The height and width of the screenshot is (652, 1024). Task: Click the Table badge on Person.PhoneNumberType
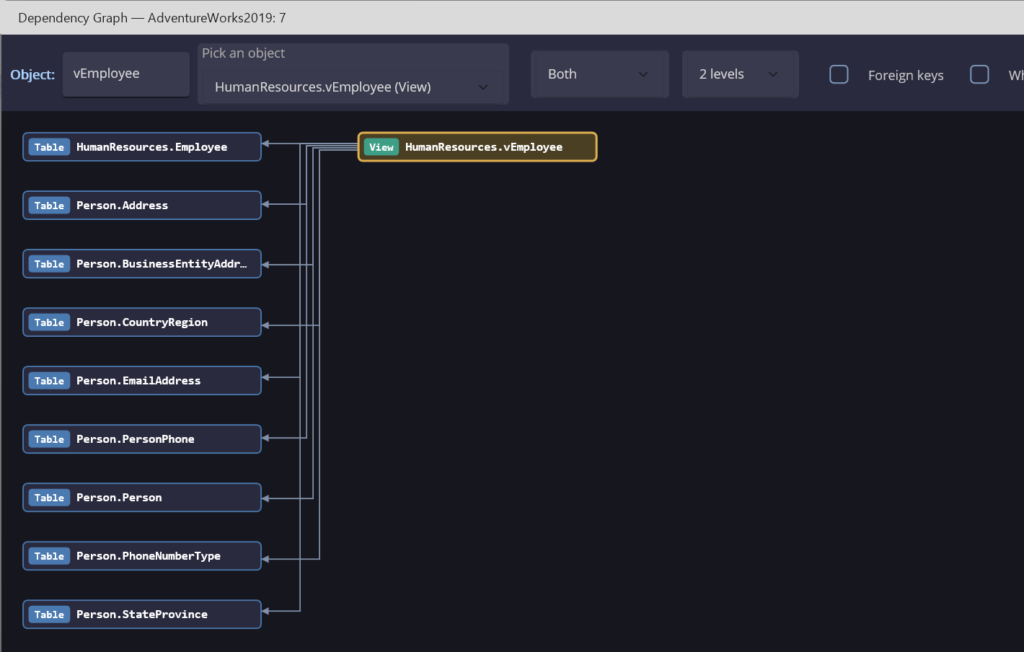tap(49, 556)
